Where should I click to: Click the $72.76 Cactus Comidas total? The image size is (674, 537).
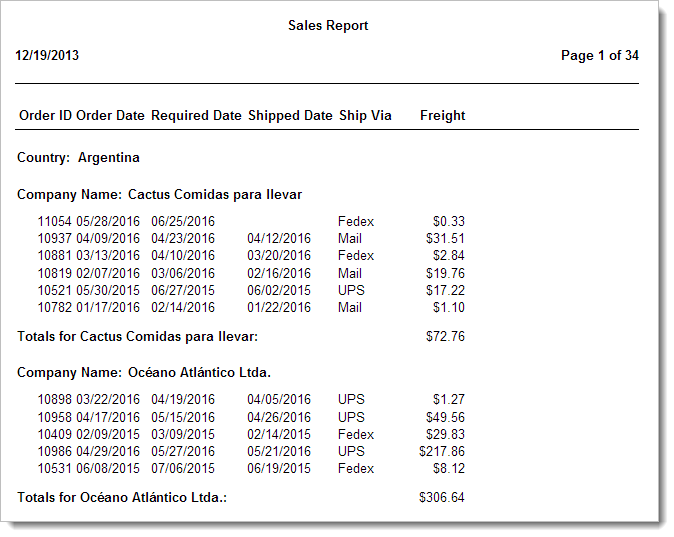(445, 336)
